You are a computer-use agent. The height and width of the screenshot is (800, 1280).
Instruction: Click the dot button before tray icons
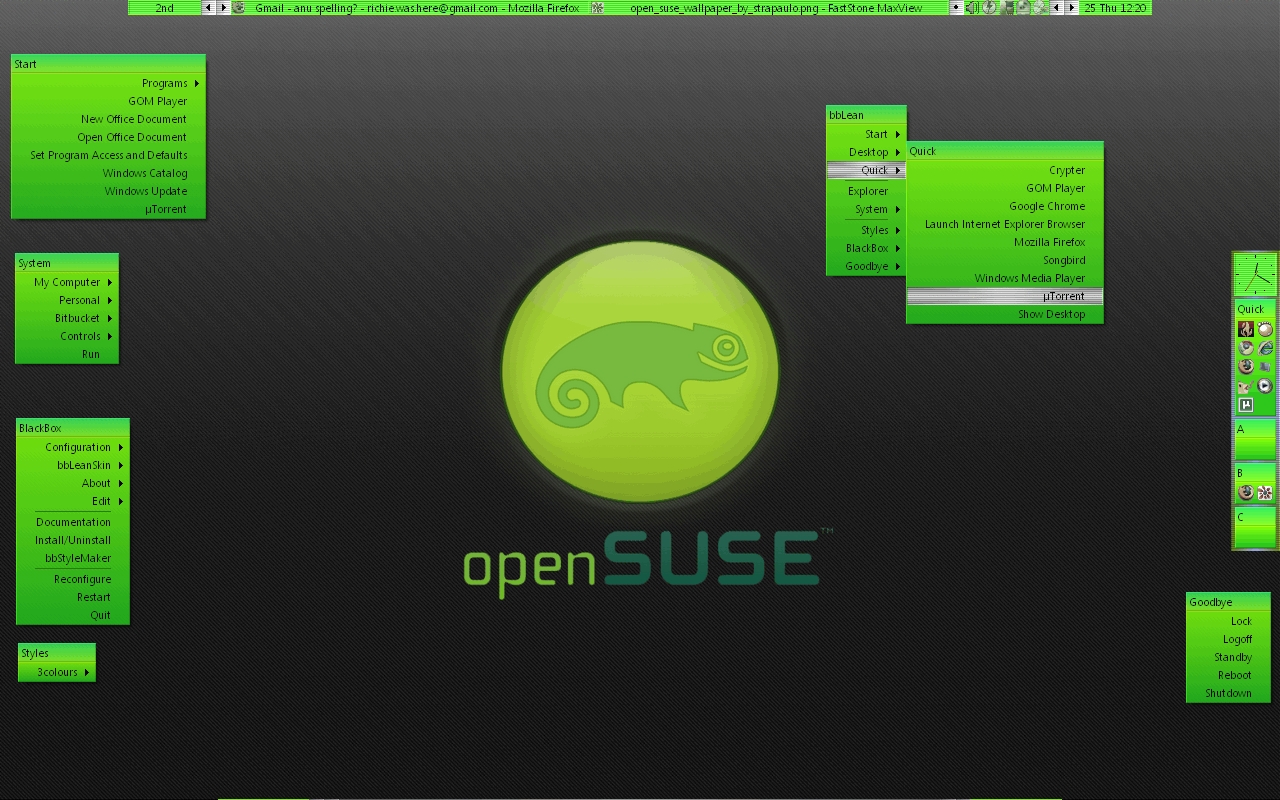[x=956, y=7]
